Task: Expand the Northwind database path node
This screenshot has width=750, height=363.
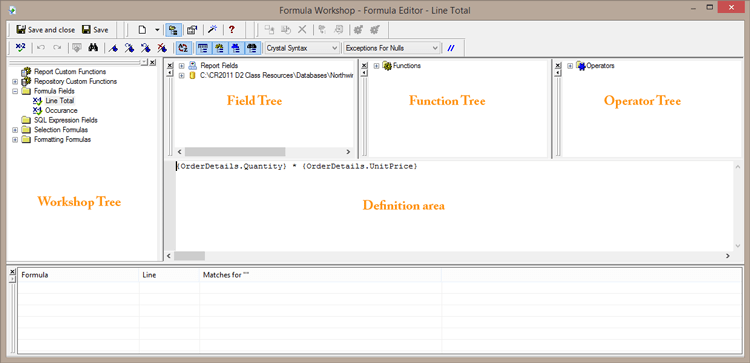Action: pyautogui.click(x=182, y=76)
